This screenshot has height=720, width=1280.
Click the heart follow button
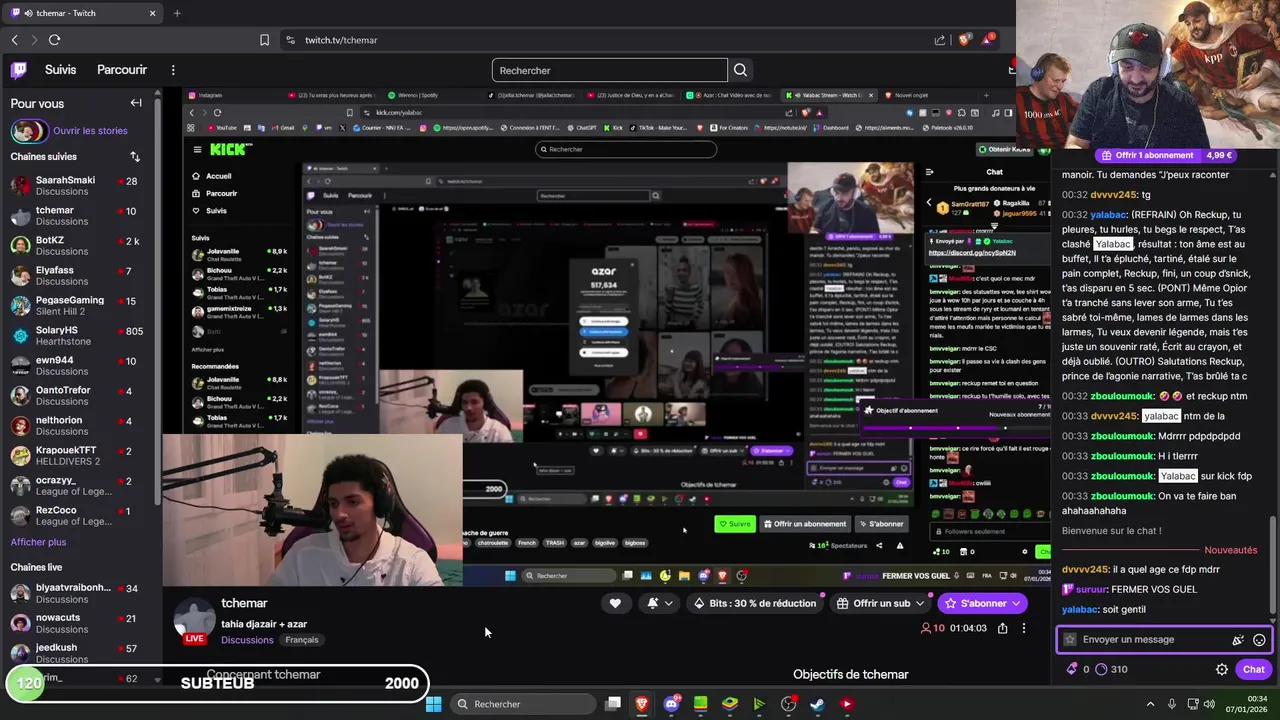click(615, 603)
